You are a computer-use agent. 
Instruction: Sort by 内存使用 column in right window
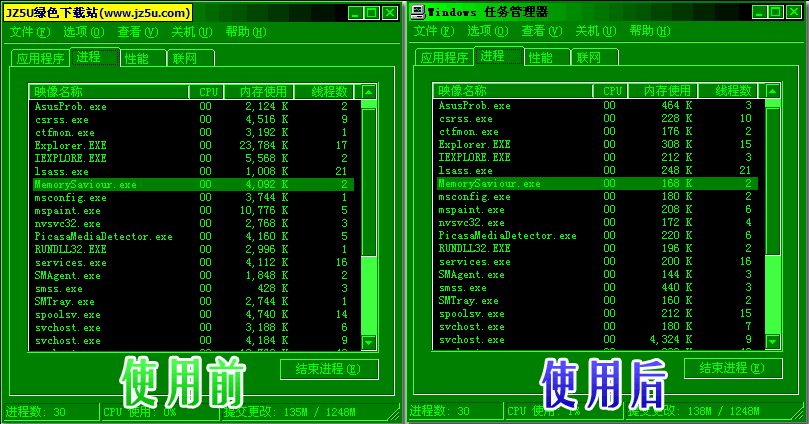click(663, 91)
